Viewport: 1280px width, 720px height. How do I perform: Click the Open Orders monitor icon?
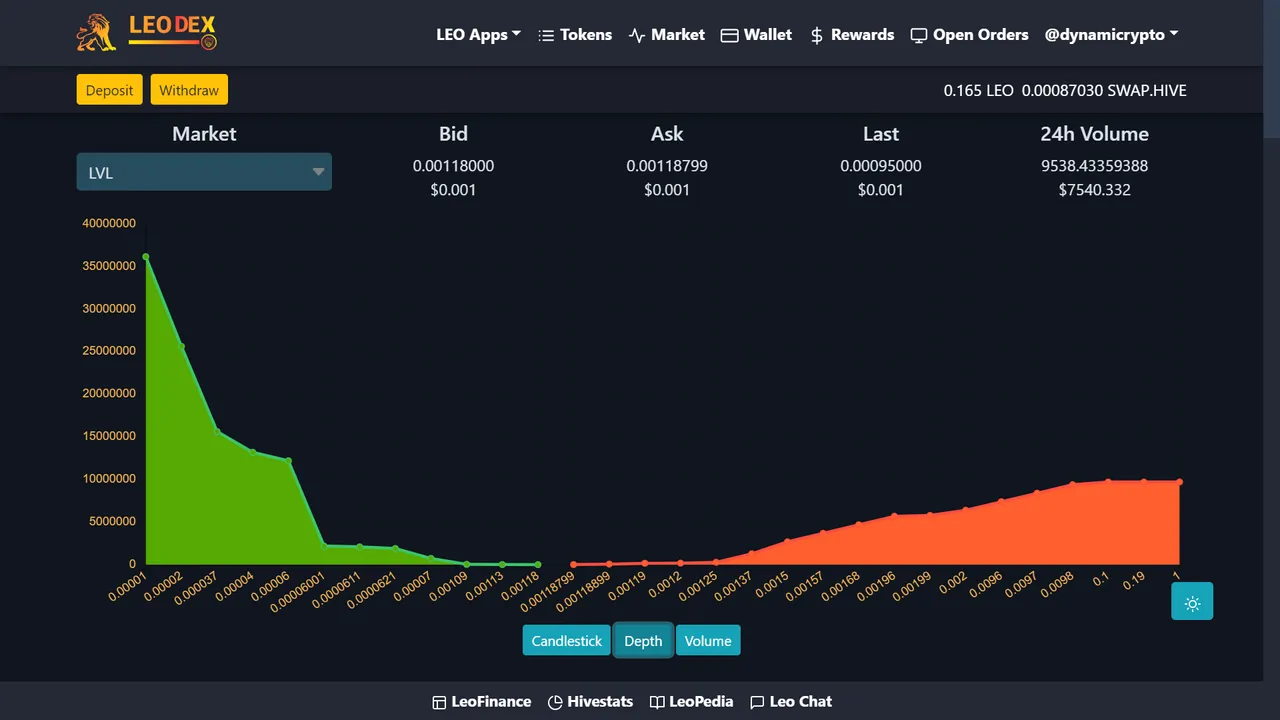919,35
